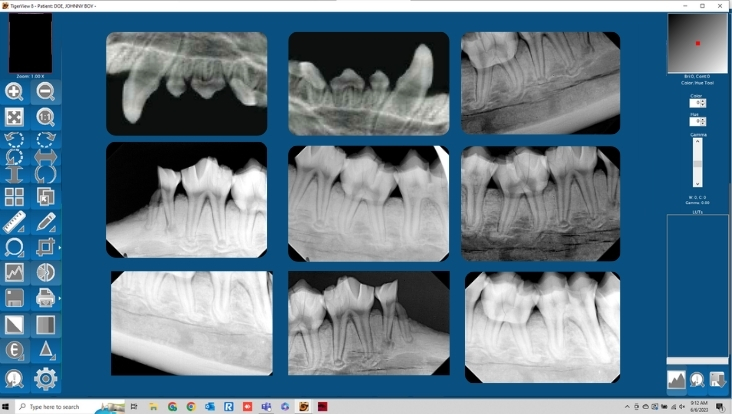
Task: Flip image horizontally with double-arrow icon
Action: coord(45,157)
